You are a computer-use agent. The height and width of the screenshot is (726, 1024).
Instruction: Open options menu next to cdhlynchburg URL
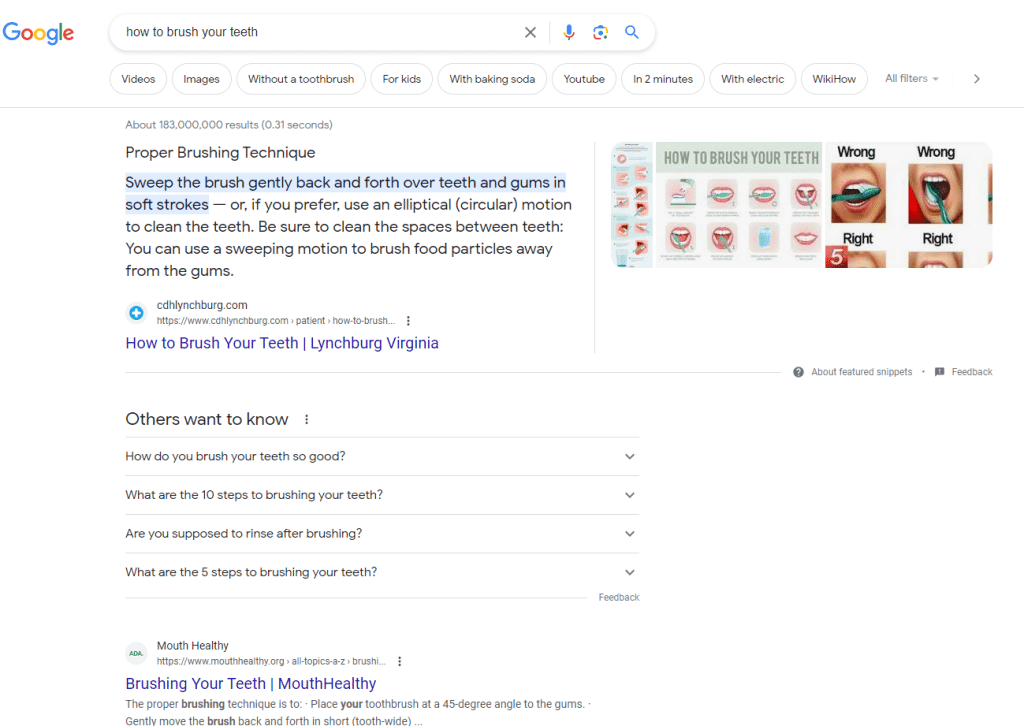click(x=408, y=321)
